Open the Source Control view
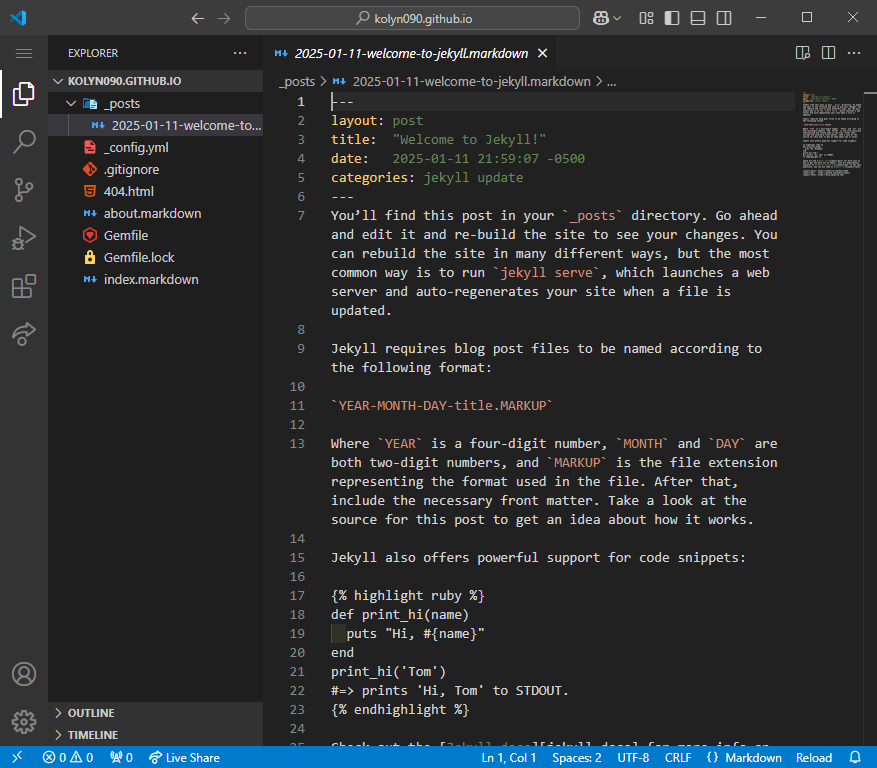This screenshot has height=768, width=877. 23,190
